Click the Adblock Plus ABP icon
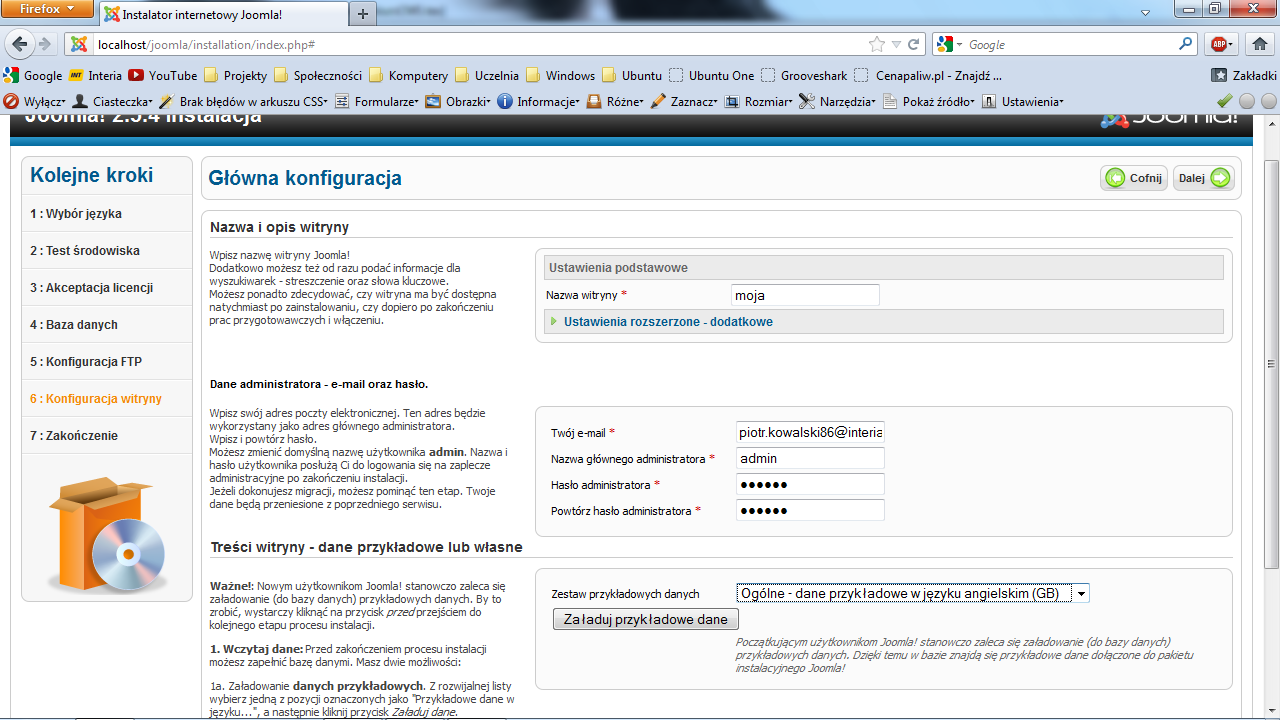The width and height of the screenshot is (1280, 720). click(1219, 44)
